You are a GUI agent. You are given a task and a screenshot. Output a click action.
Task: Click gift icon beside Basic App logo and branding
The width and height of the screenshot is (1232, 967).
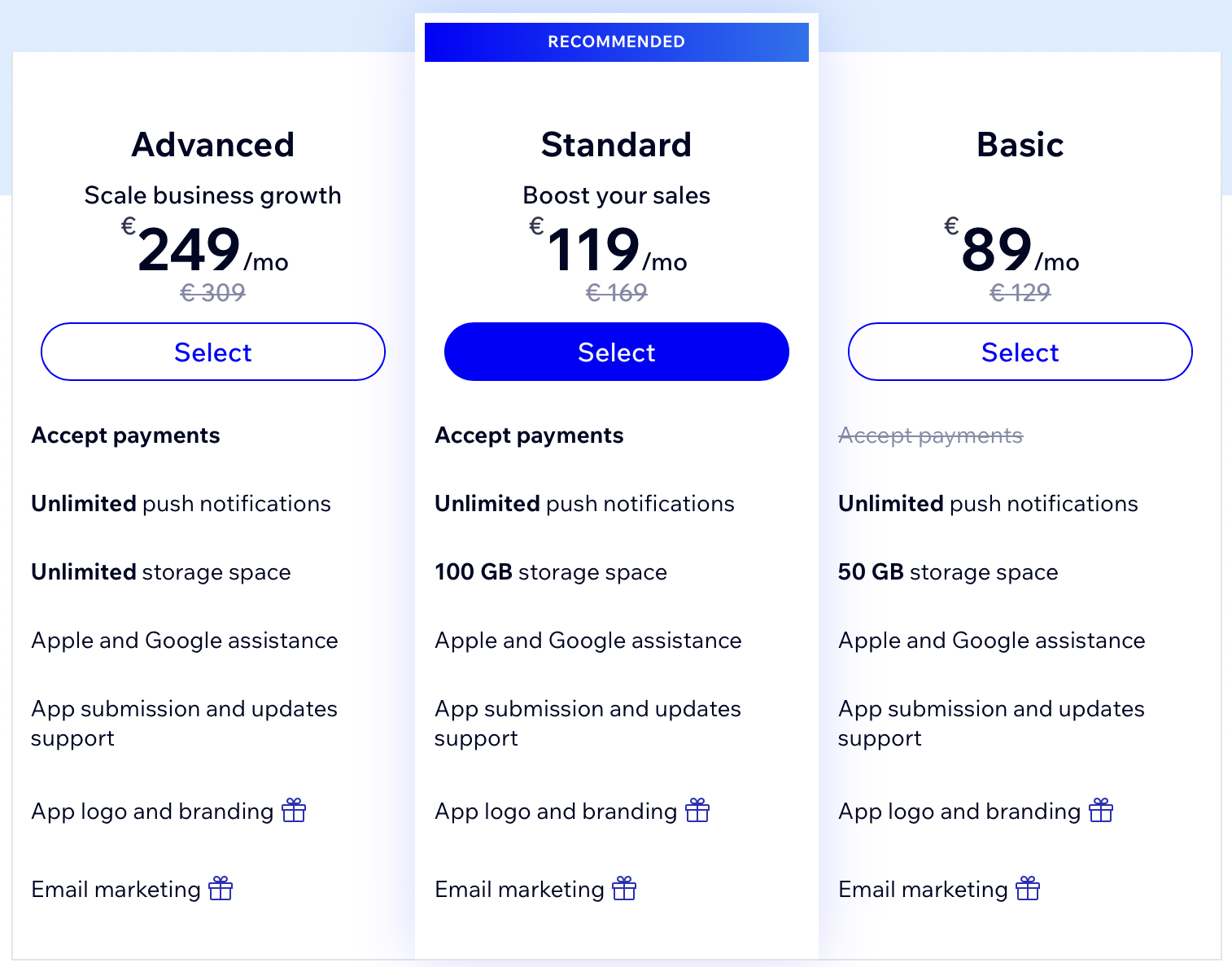coord(1101,810)
